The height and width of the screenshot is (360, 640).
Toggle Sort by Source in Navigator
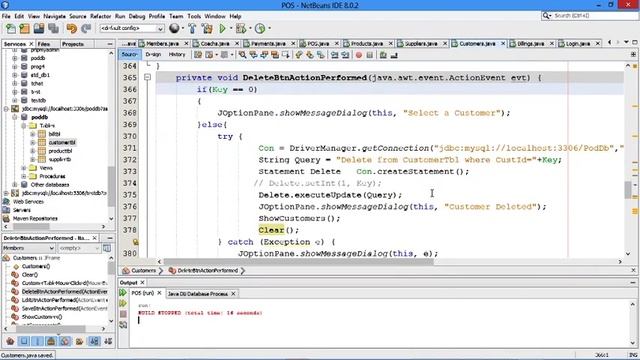108,341
